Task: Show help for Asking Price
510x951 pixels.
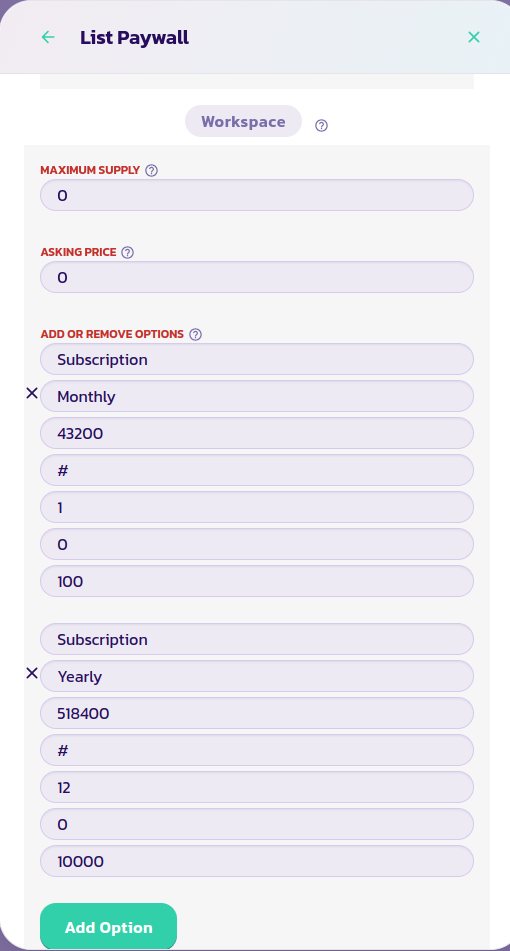Action: coord(127,252)
